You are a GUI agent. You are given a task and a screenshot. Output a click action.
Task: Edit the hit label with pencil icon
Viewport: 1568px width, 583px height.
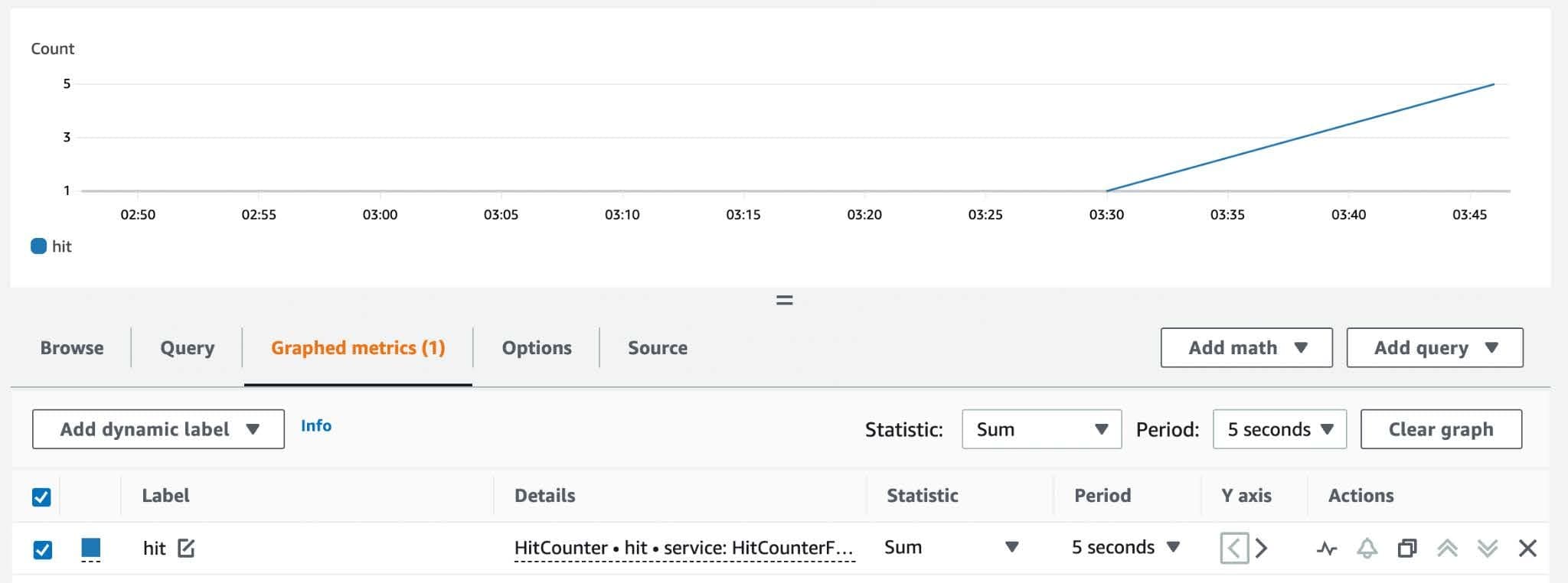(x=186, y=548)
